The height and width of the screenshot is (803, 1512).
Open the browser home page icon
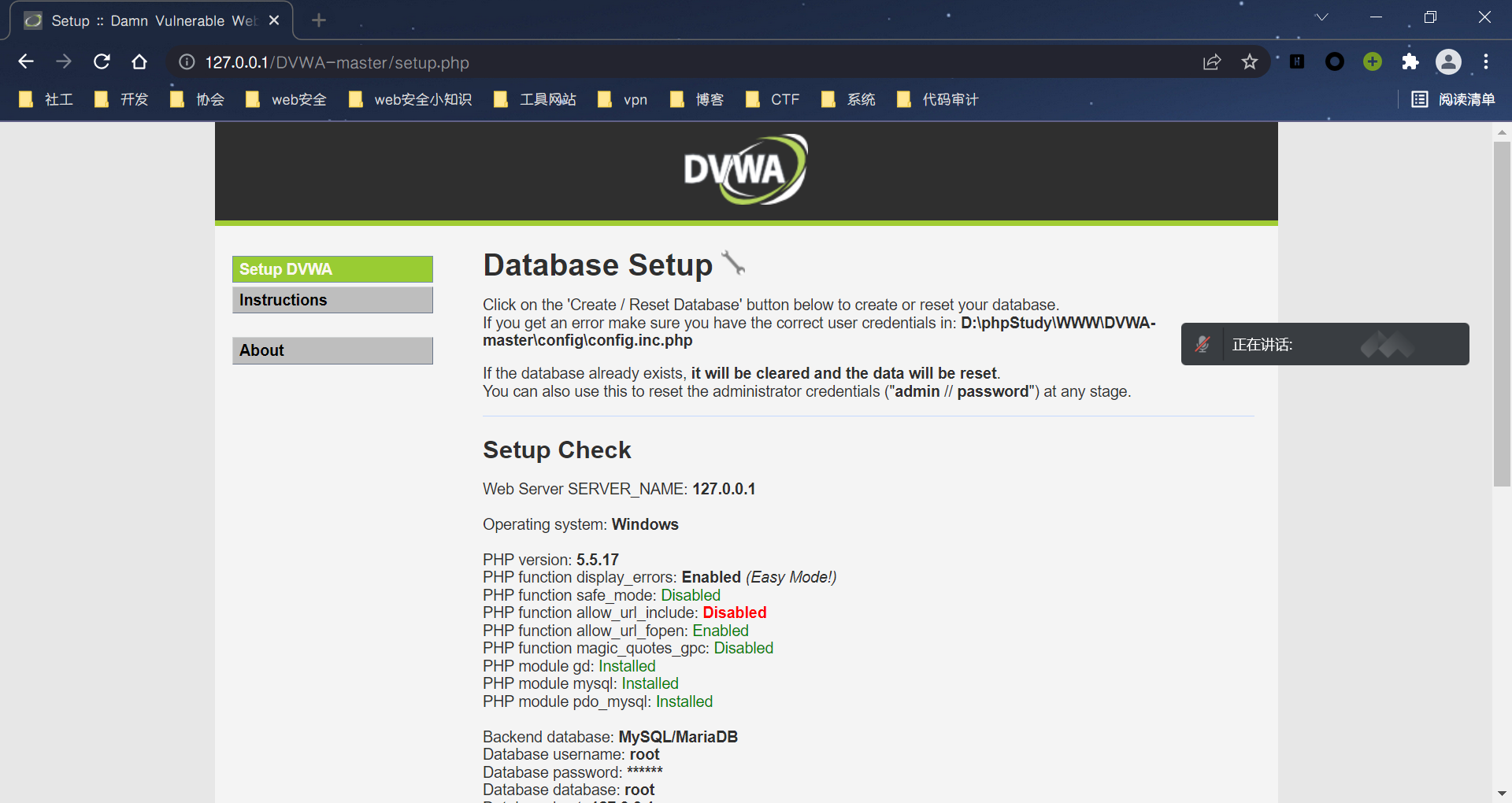pos(139,61)
